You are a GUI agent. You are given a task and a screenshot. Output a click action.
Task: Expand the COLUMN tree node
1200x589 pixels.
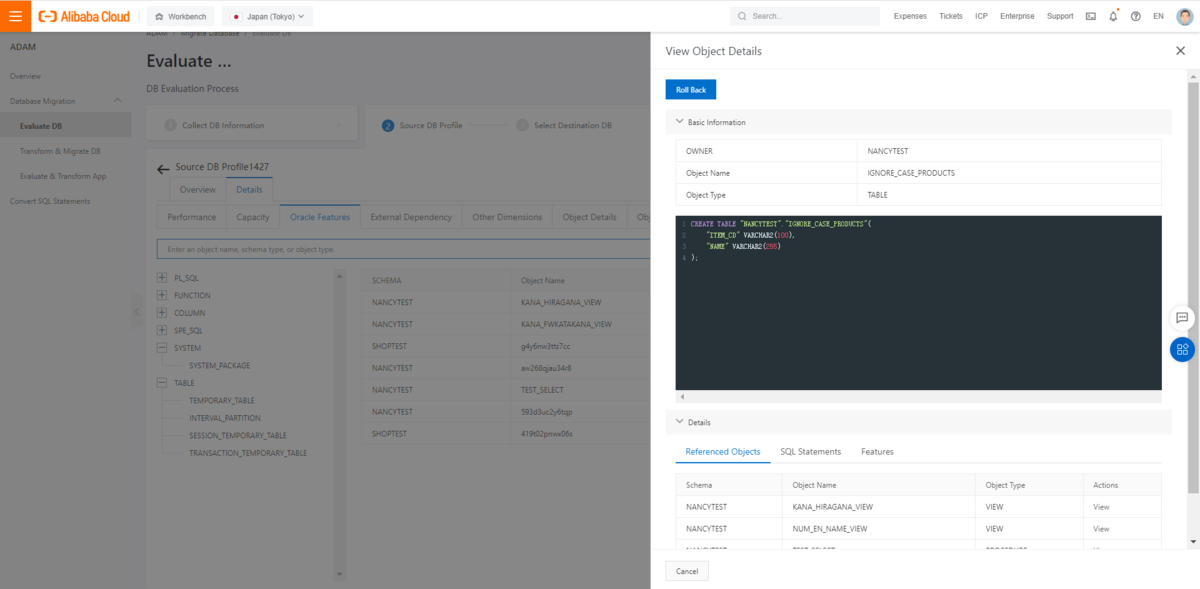click(162, 312)
